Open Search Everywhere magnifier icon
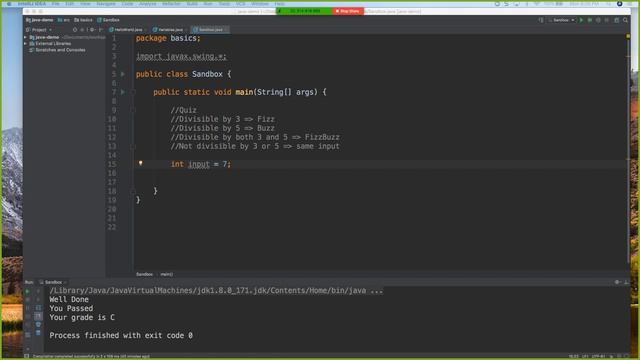Screen dimensions: 640x360 point(625,20)
